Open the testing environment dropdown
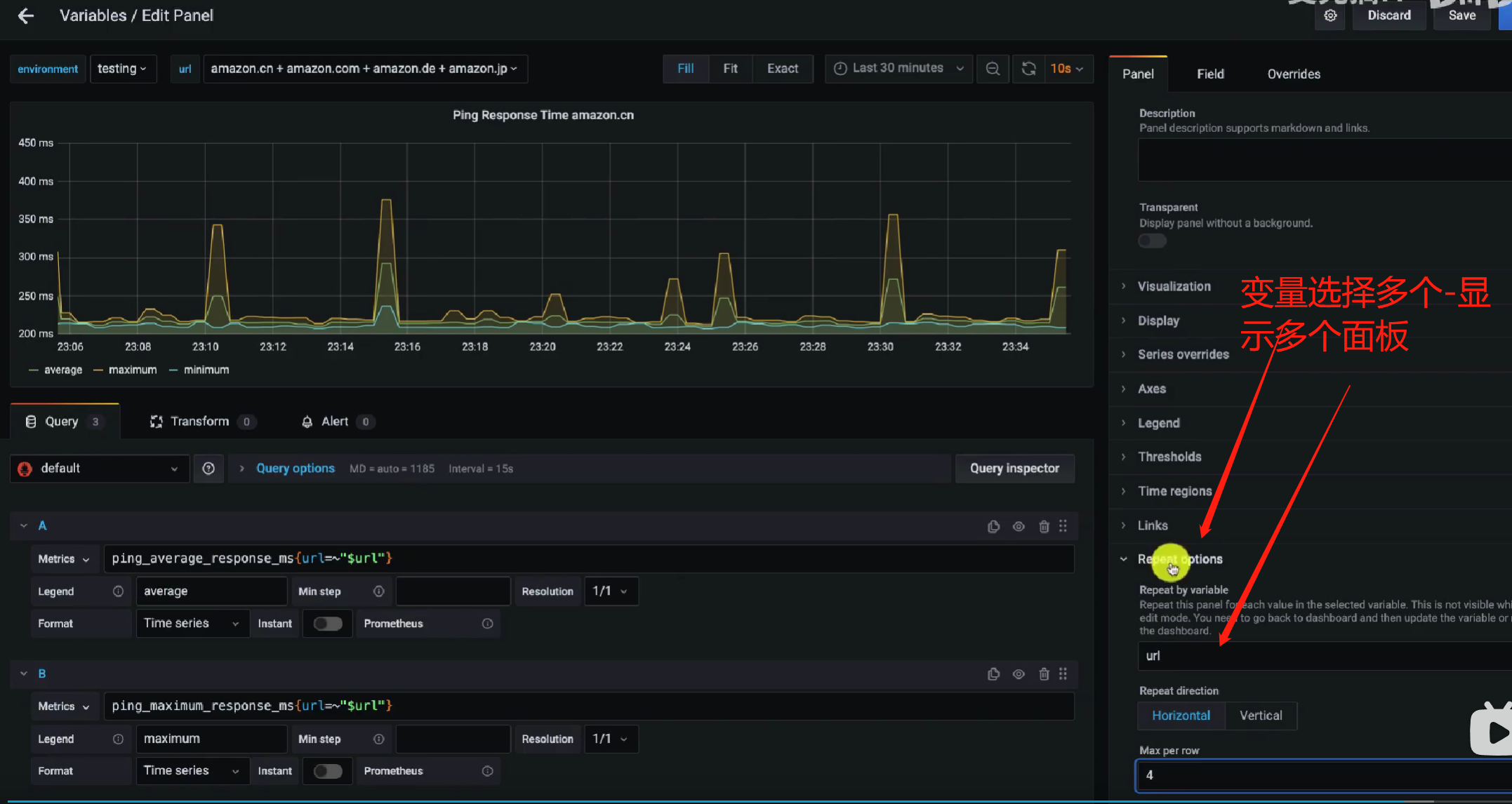The image size is (1512, 804). pyautogui.click(x=123, y=68)
